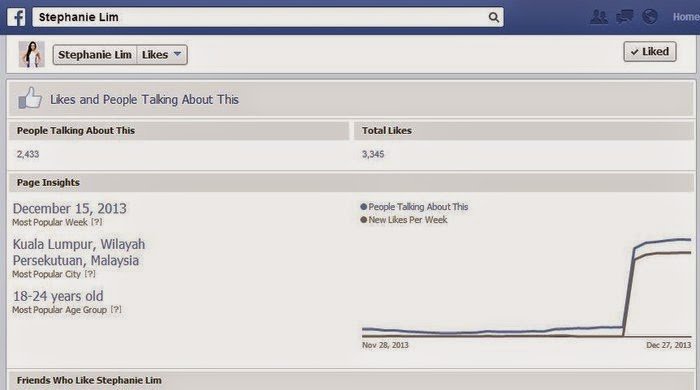Open help for Most Popular City
Screen dimensions: 700x390
coord(90,274)
